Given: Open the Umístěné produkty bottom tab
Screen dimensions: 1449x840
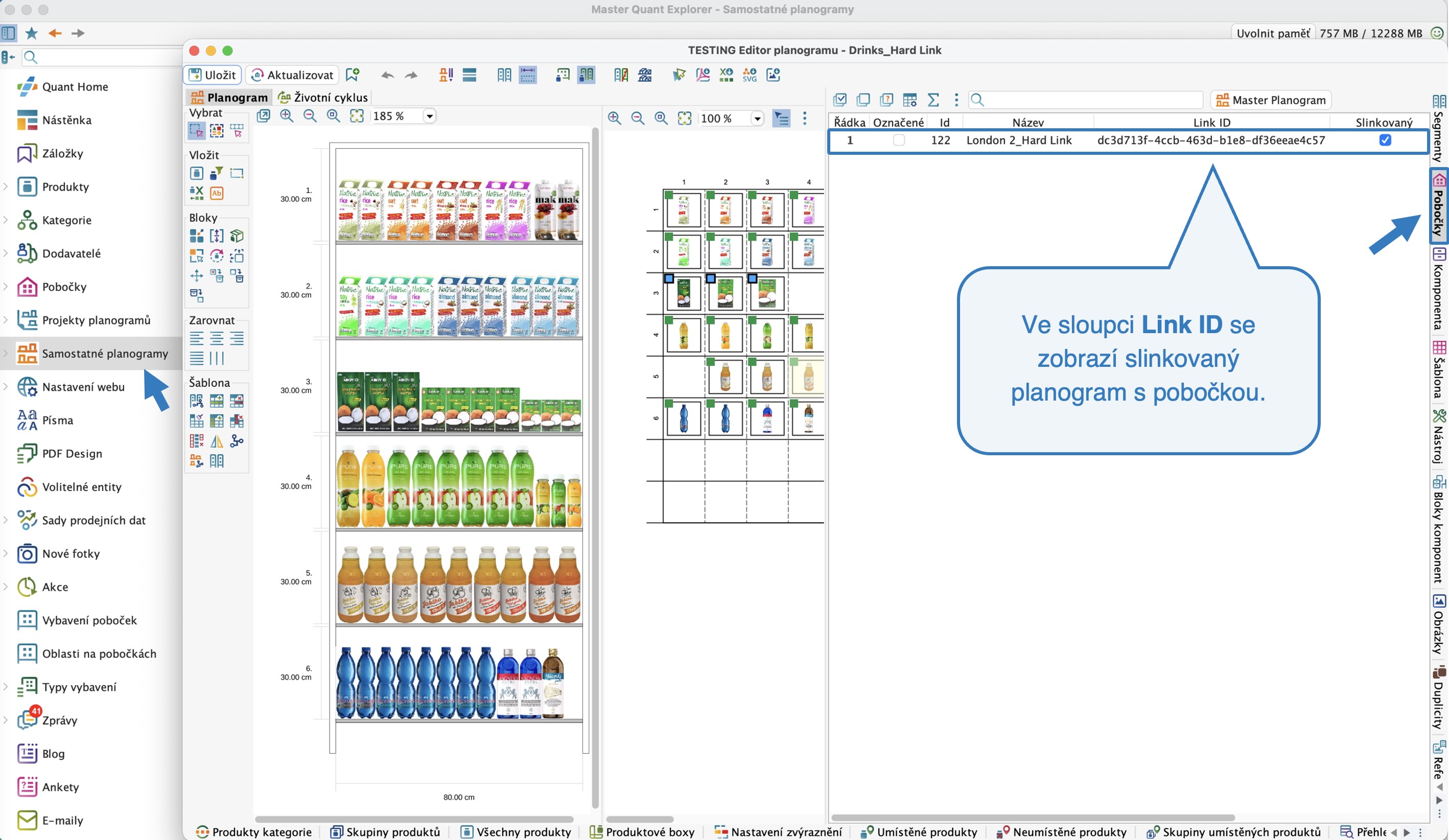Looking at the screenshot, I should (x=919, y=832).
